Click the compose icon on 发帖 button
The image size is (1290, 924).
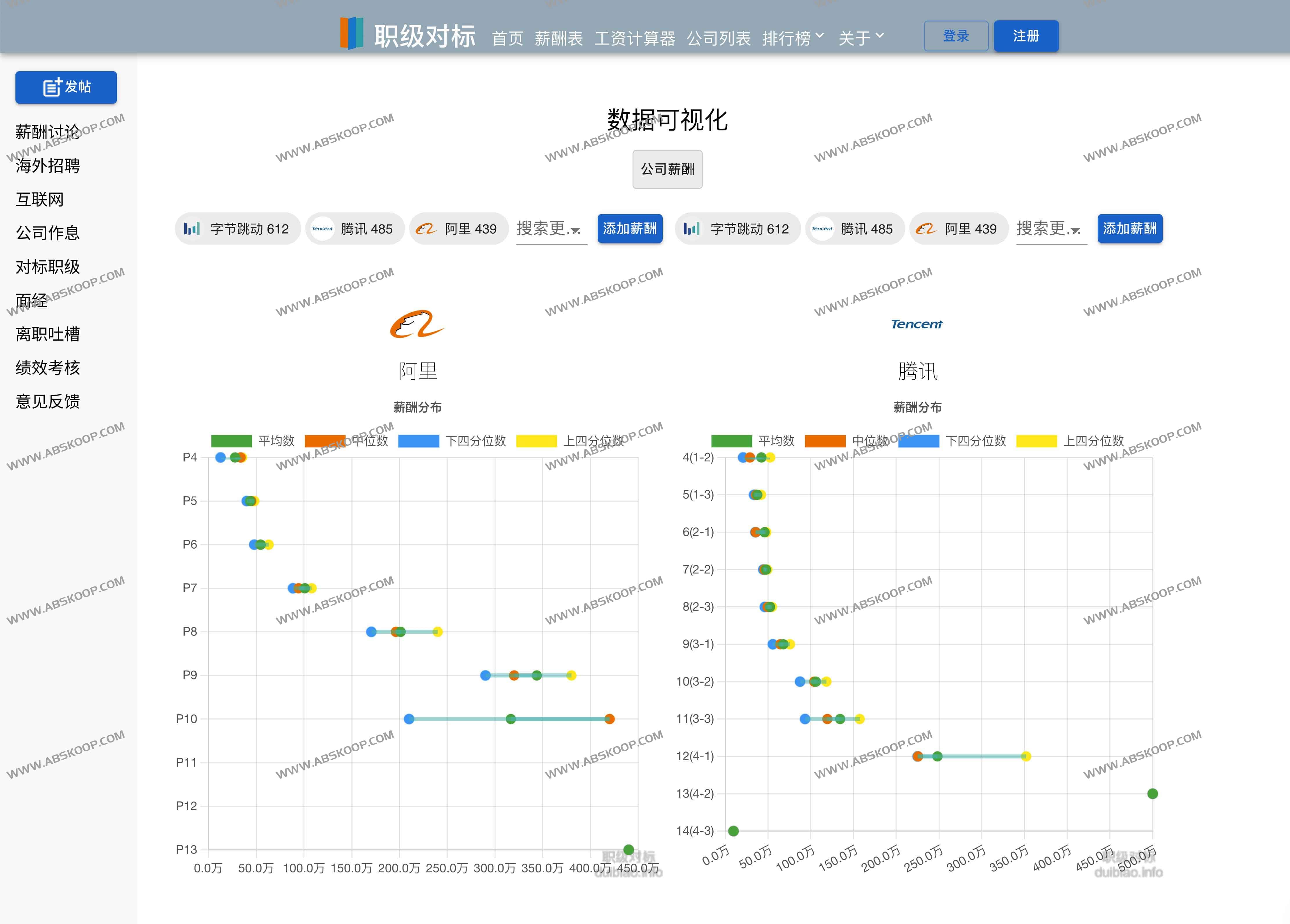coord(52,87)
